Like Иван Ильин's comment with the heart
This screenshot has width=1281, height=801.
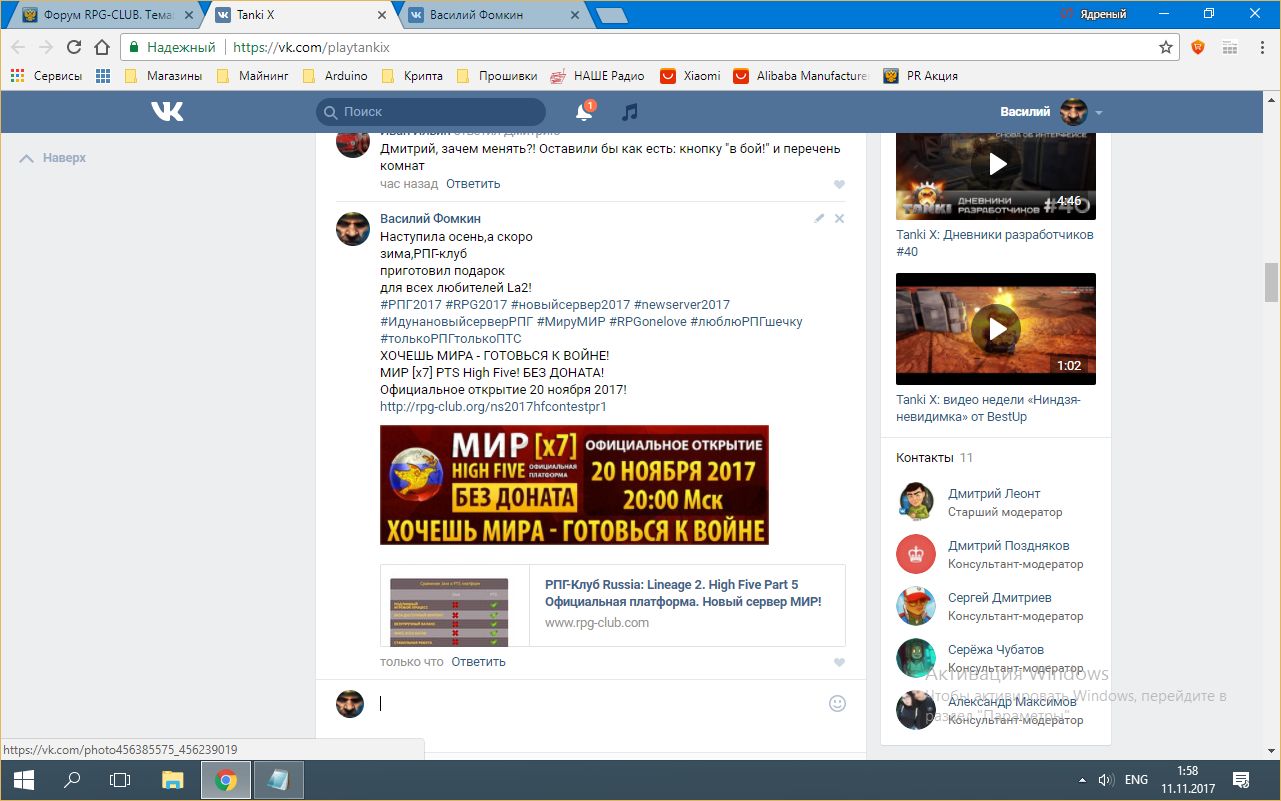tap(839, 184)
